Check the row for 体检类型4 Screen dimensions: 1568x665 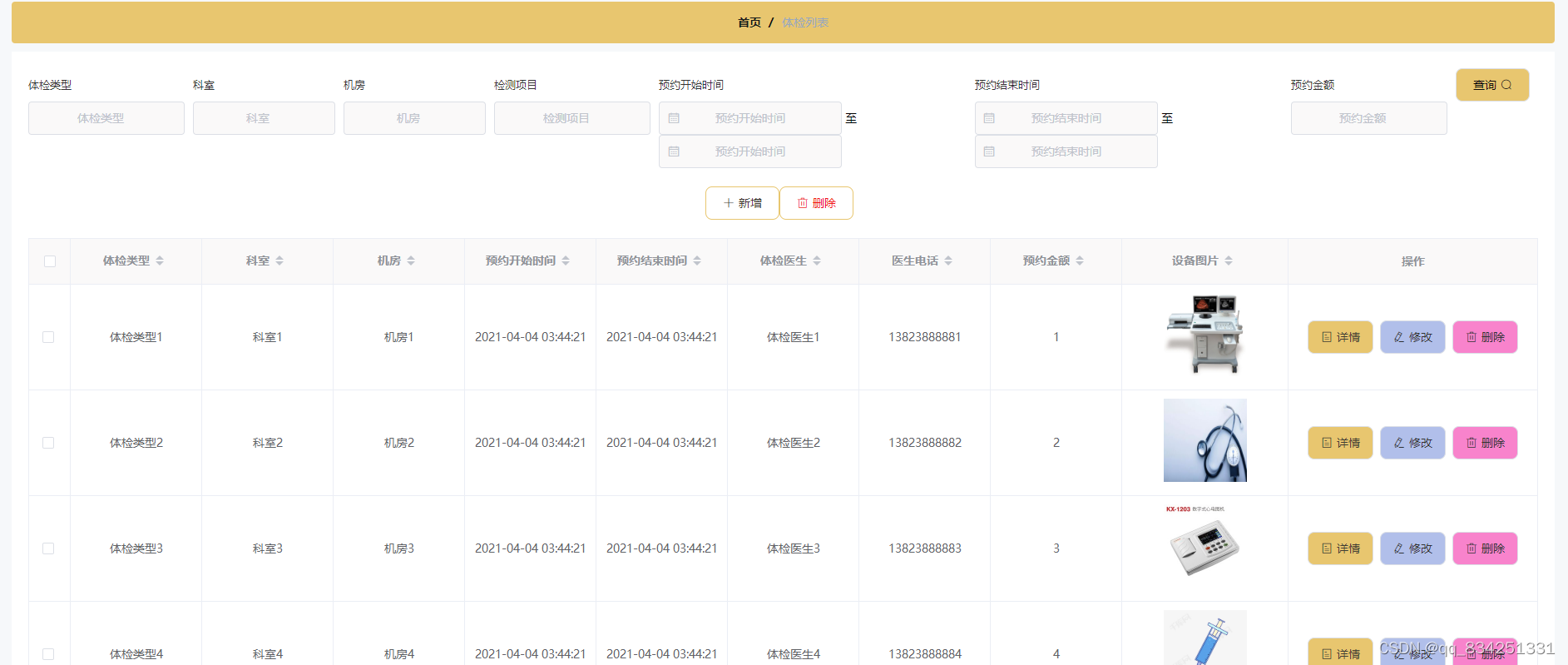[x=48, y=654]
